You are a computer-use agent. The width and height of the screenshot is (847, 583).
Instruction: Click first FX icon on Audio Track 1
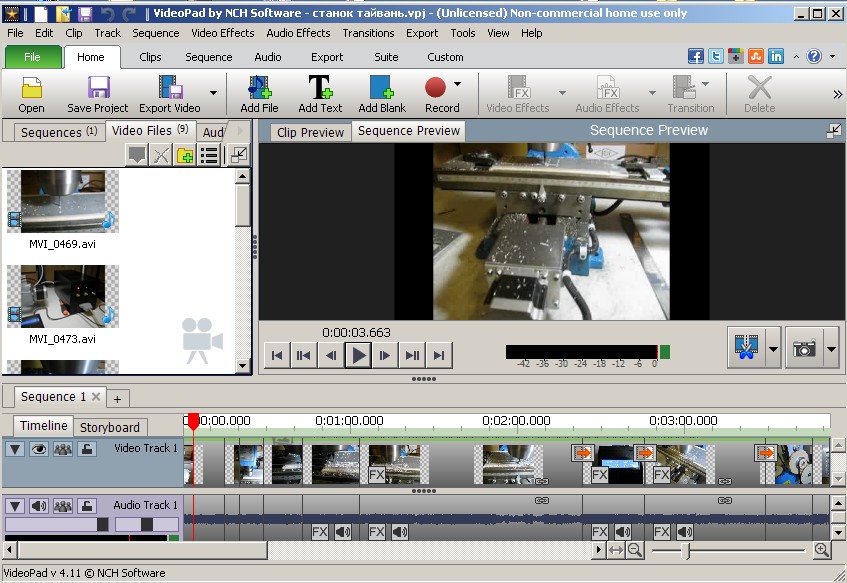pos(320,532)
